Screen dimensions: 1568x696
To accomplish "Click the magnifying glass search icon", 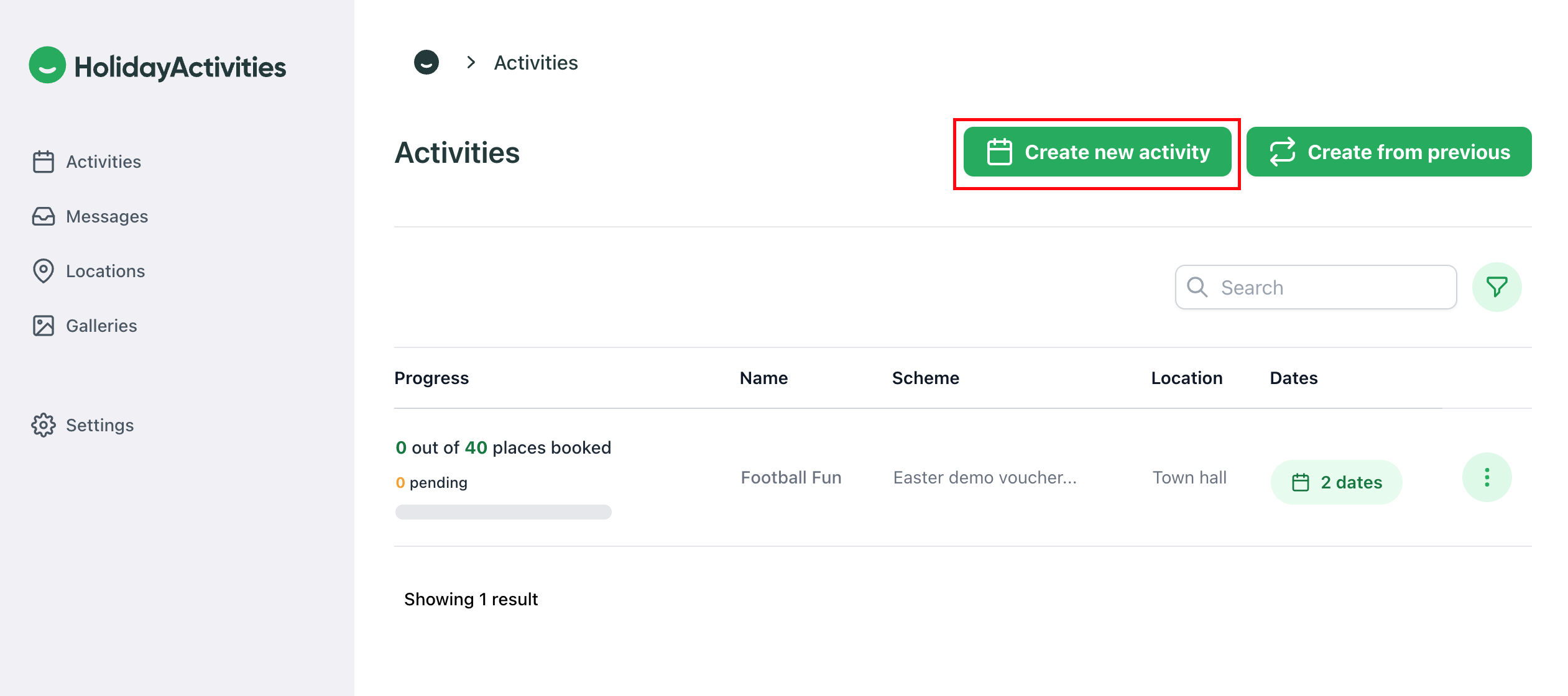I will [x=1197, y=287].
